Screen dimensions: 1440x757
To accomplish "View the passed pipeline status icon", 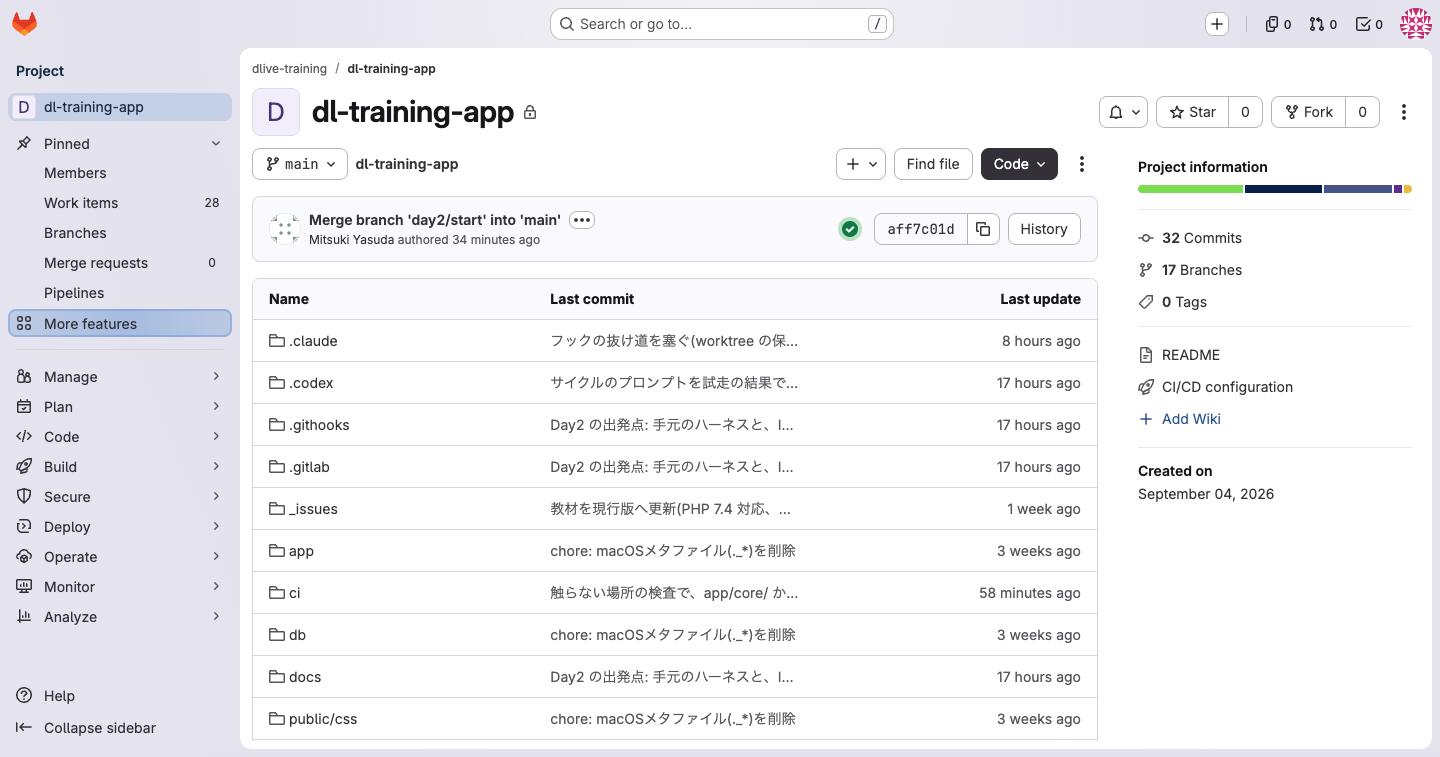I will click(850, 229).
